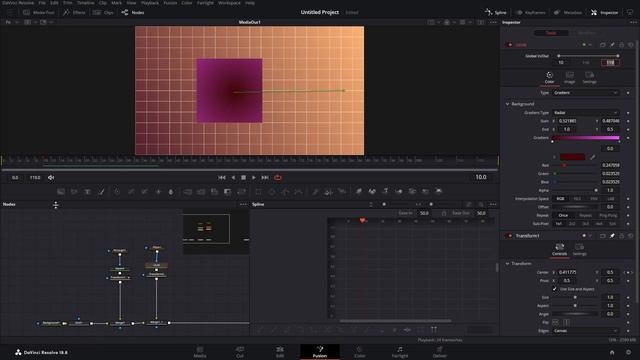Screen dimensions: 640x360
Task: Toggle loop playback button
Action: 278,178
